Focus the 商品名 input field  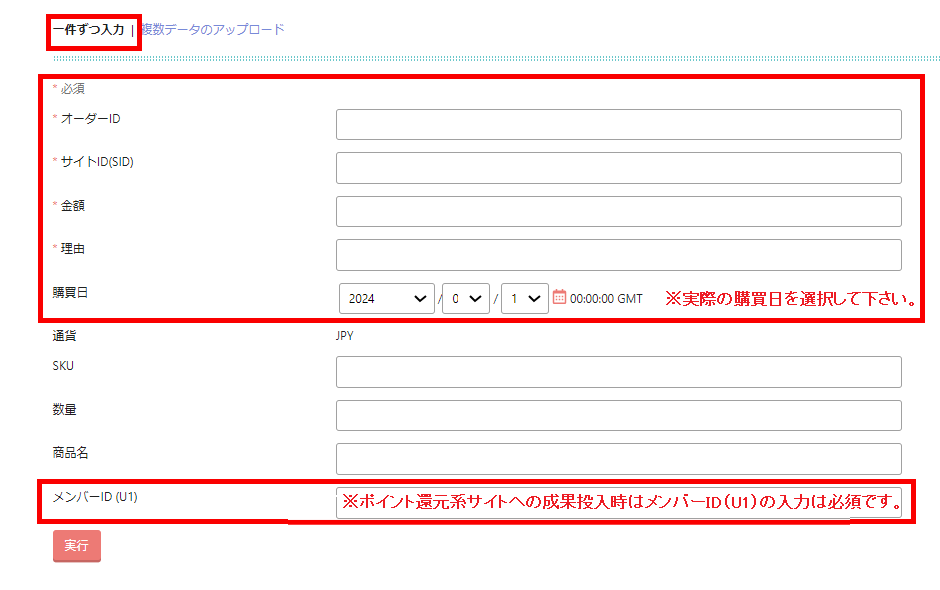618,459
